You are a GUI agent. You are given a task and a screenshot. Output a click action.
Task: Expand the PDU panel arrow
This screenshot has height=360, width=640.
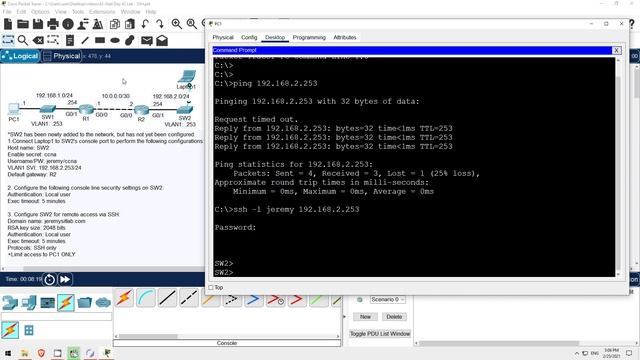[x=344, y=316]
